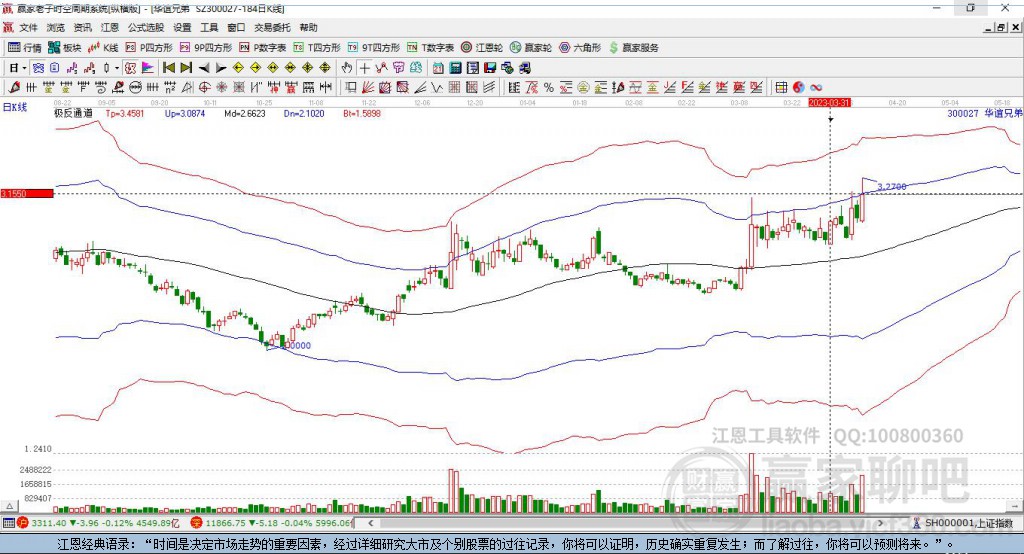Click the calendar icon showing 21
This screenshot has height=554, width=1024.
coord(438,68)
